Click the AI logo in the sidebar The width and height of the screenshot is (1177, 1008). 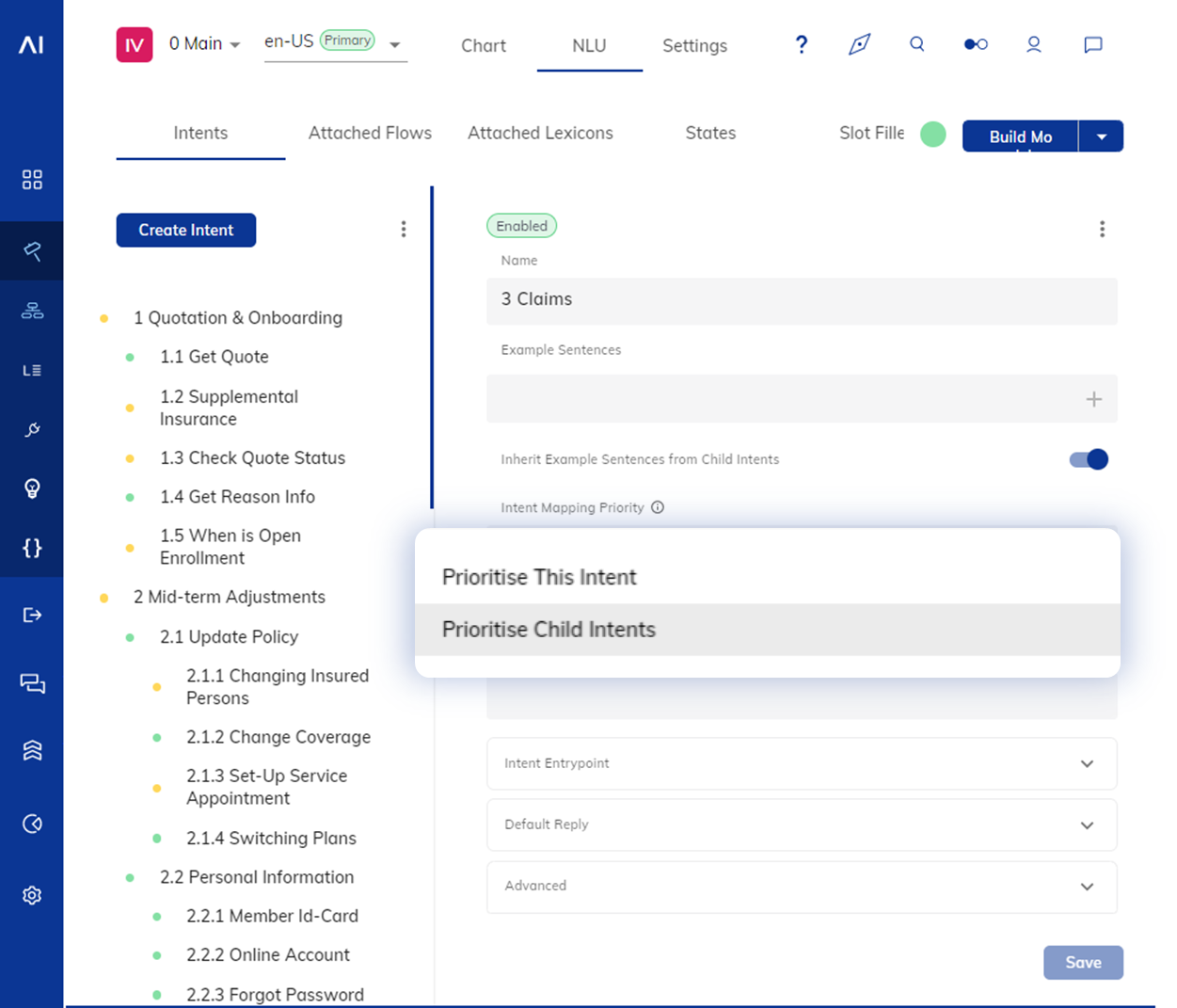(x=32, y=44)
